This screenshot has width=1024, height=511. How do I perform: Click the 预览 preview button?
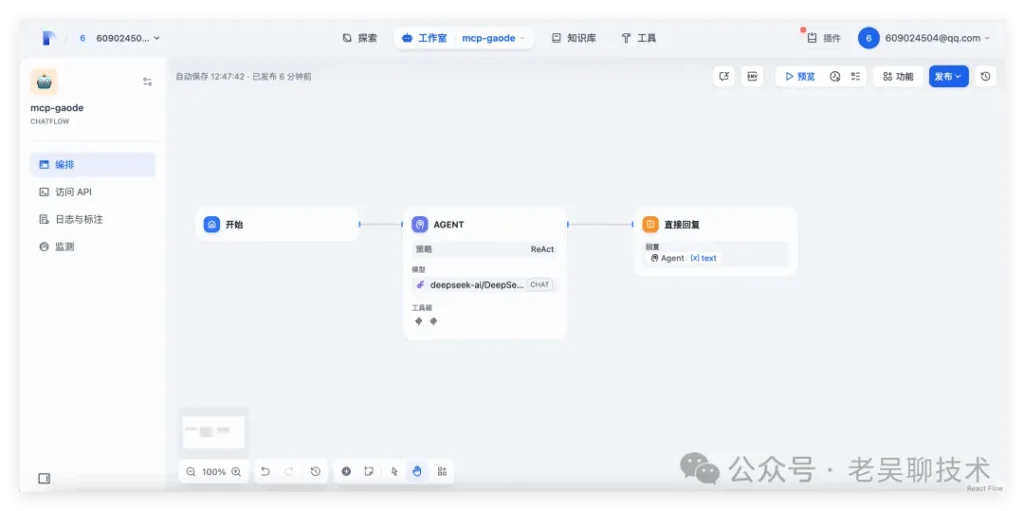click(x=799, y=76)
